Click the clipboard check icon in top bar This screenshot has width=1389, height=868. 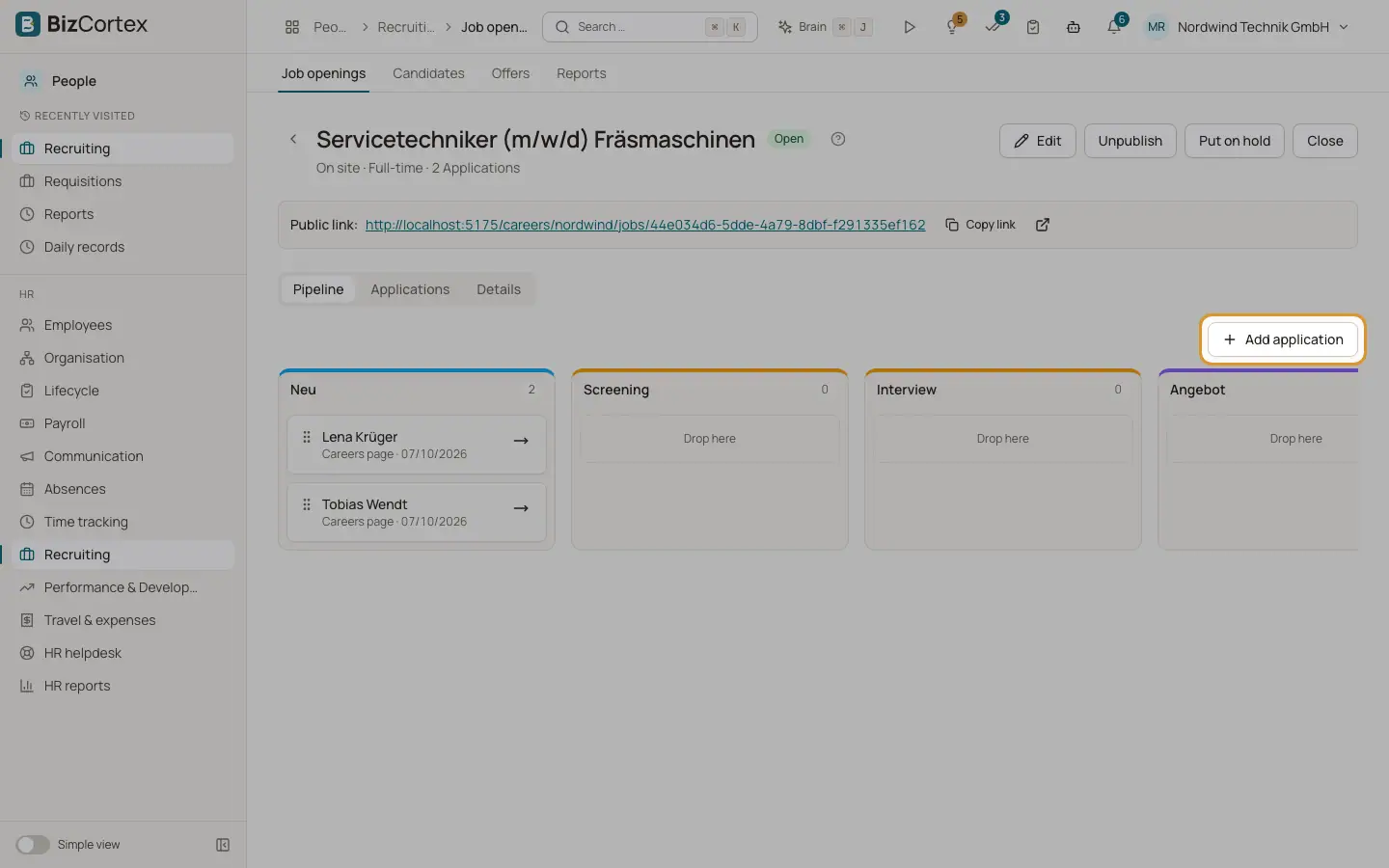[x=1033, y=27]
